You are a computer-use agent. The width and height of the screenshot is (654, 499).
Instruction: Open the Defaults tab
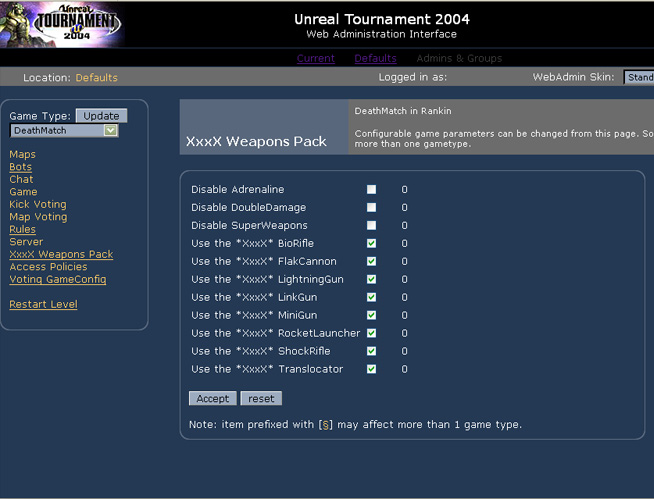(x=375, y=58)
